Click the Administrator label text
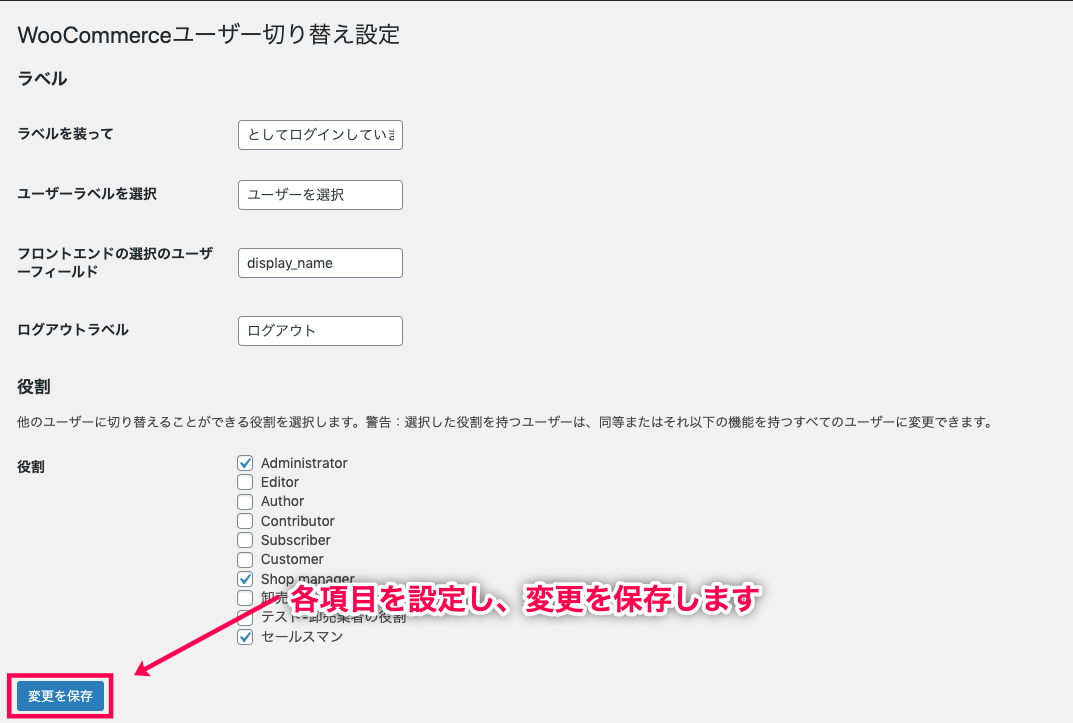 [304, 463]
